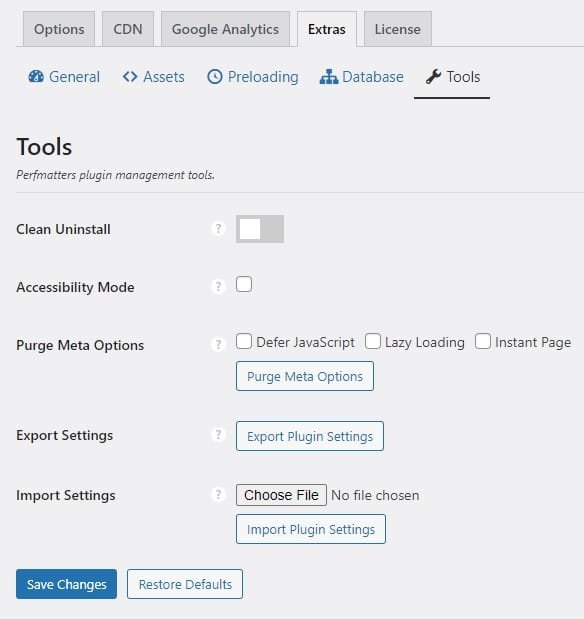Viewport: 584px width, 619px height.
Task: Click the Save Changes button
Action: click(66, 584)
